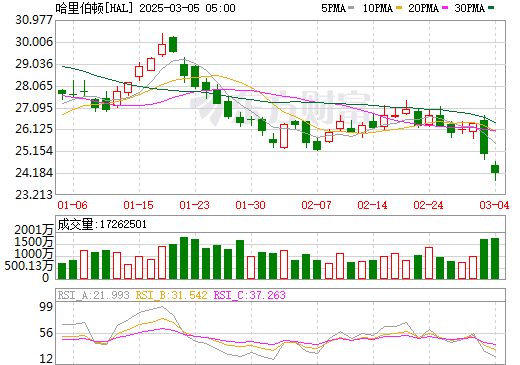Click the magenta 20PMA legend swatch
The width and height of the screenshot is (520, 365).
[x=445, y=7]
